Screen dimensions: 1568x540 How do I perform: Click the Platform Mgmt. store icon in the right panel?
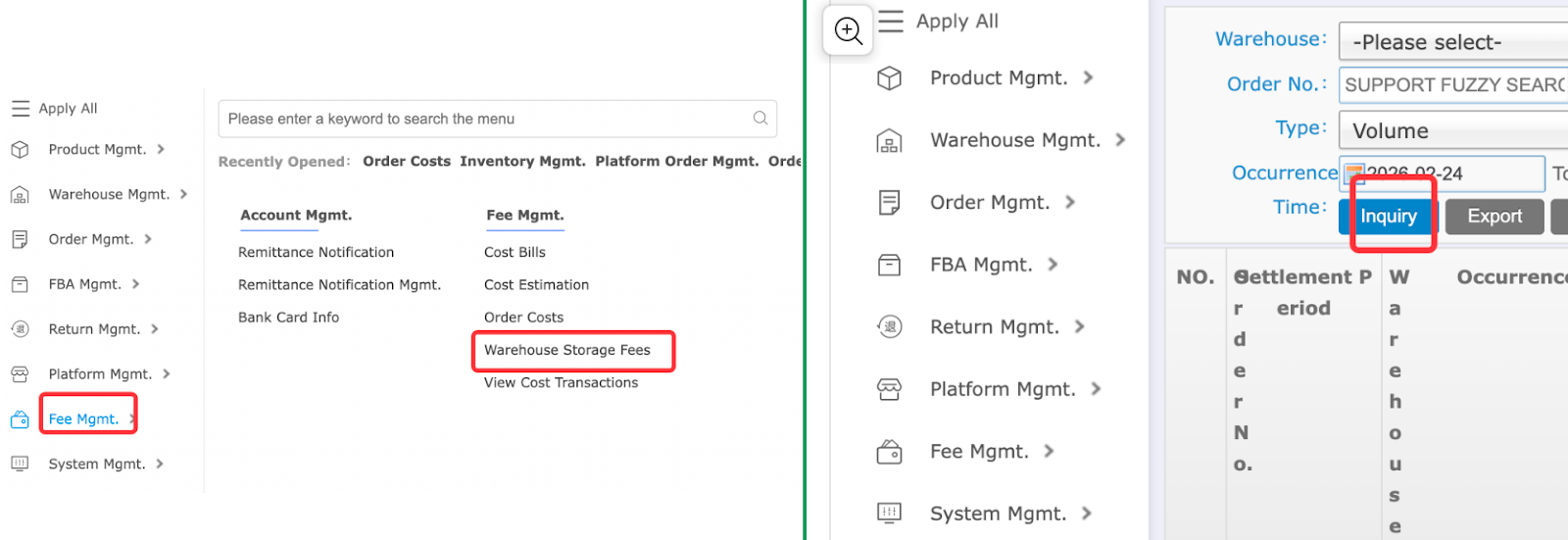pos(889,390)
